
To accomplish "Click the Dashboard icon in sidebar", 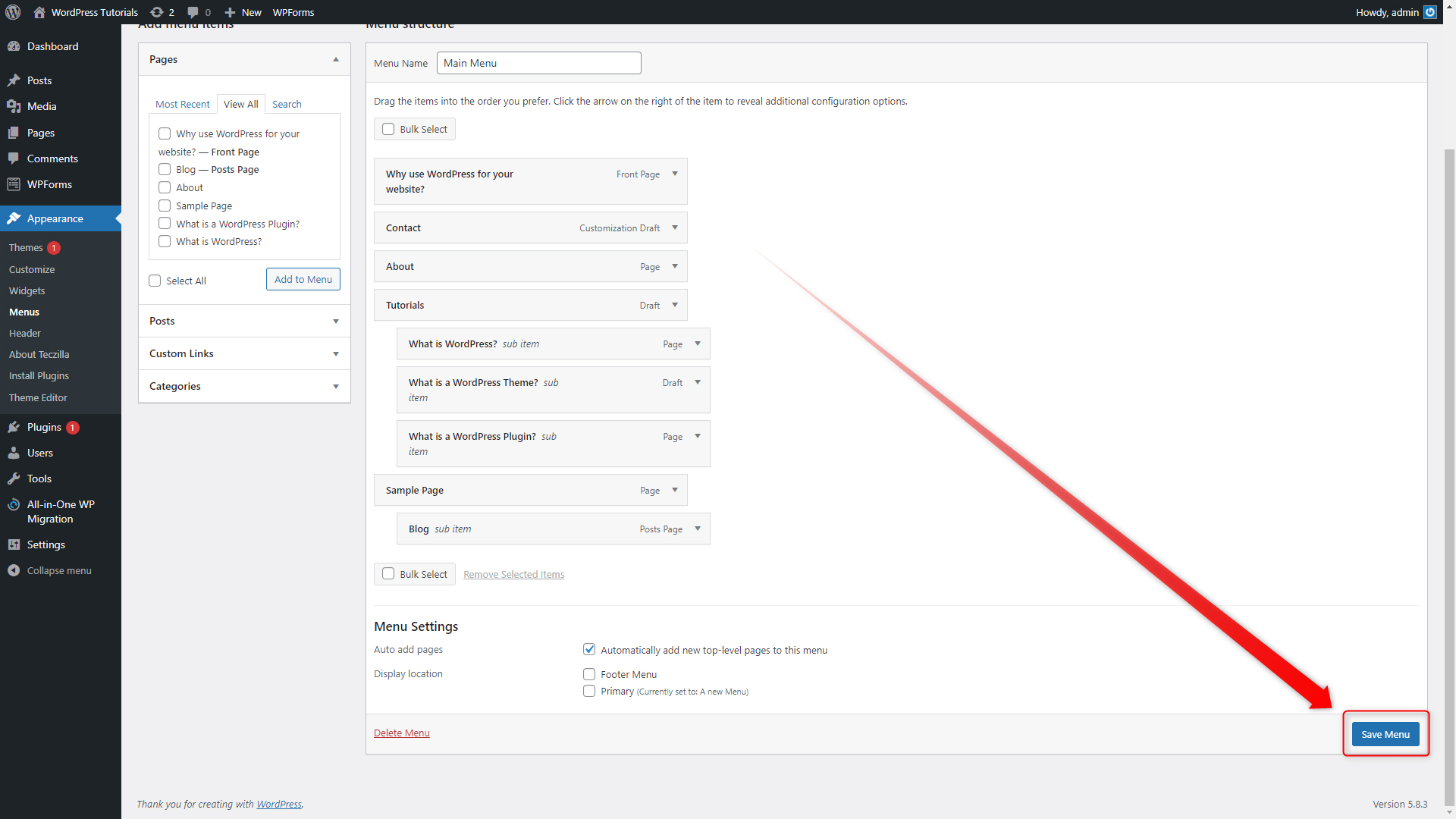I will (14, 46).
